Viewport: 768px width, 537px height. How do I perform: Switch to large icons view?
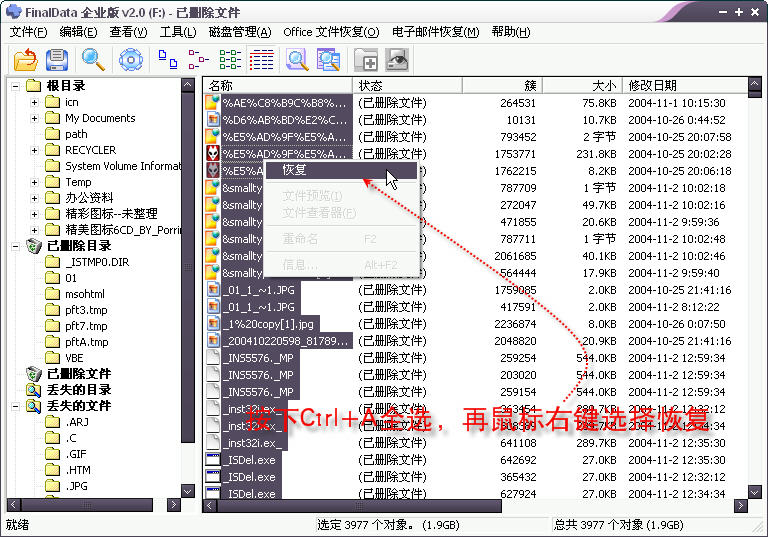(x=168, y=60)
